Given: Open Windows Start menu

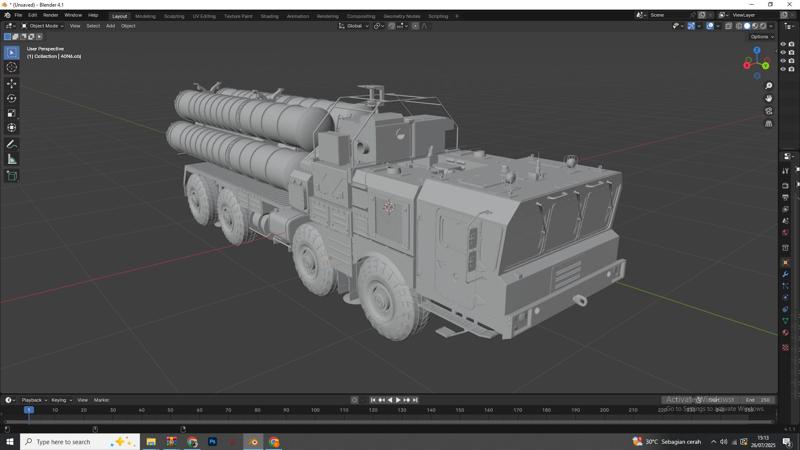Looking at the screenshot, I should pyautogui.click(x=10, y=442).
